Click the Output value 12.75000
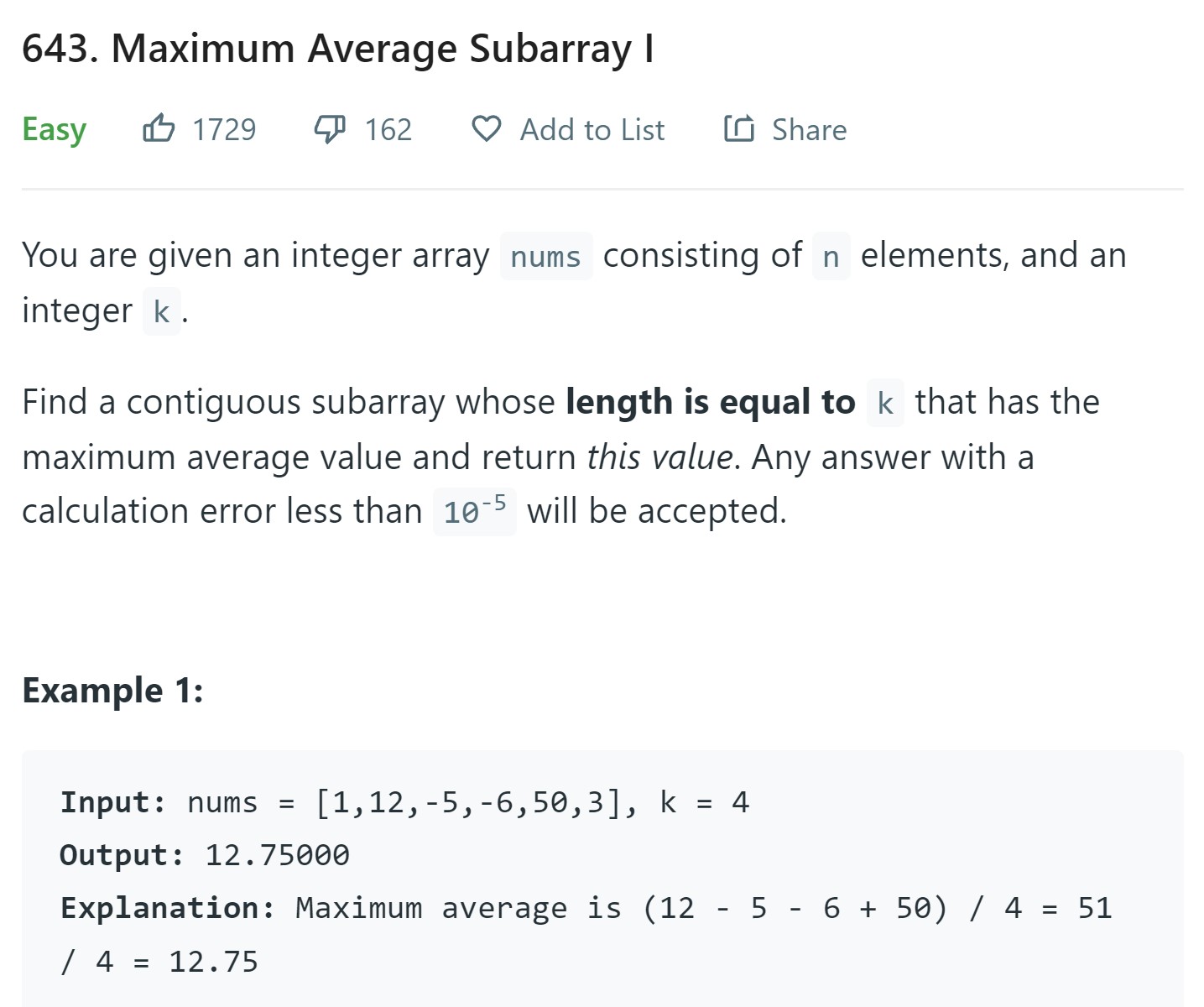 click(277, 855)
